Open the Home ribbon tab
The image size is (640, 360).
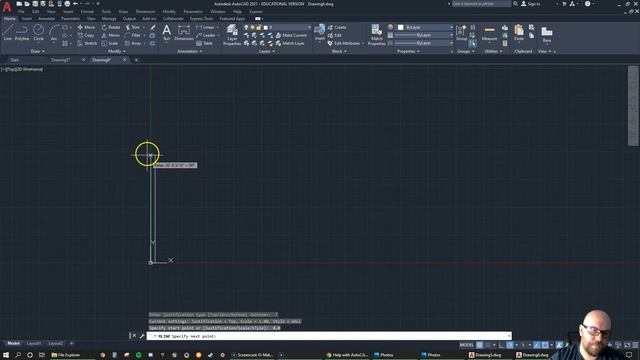(x=9, y=18)
